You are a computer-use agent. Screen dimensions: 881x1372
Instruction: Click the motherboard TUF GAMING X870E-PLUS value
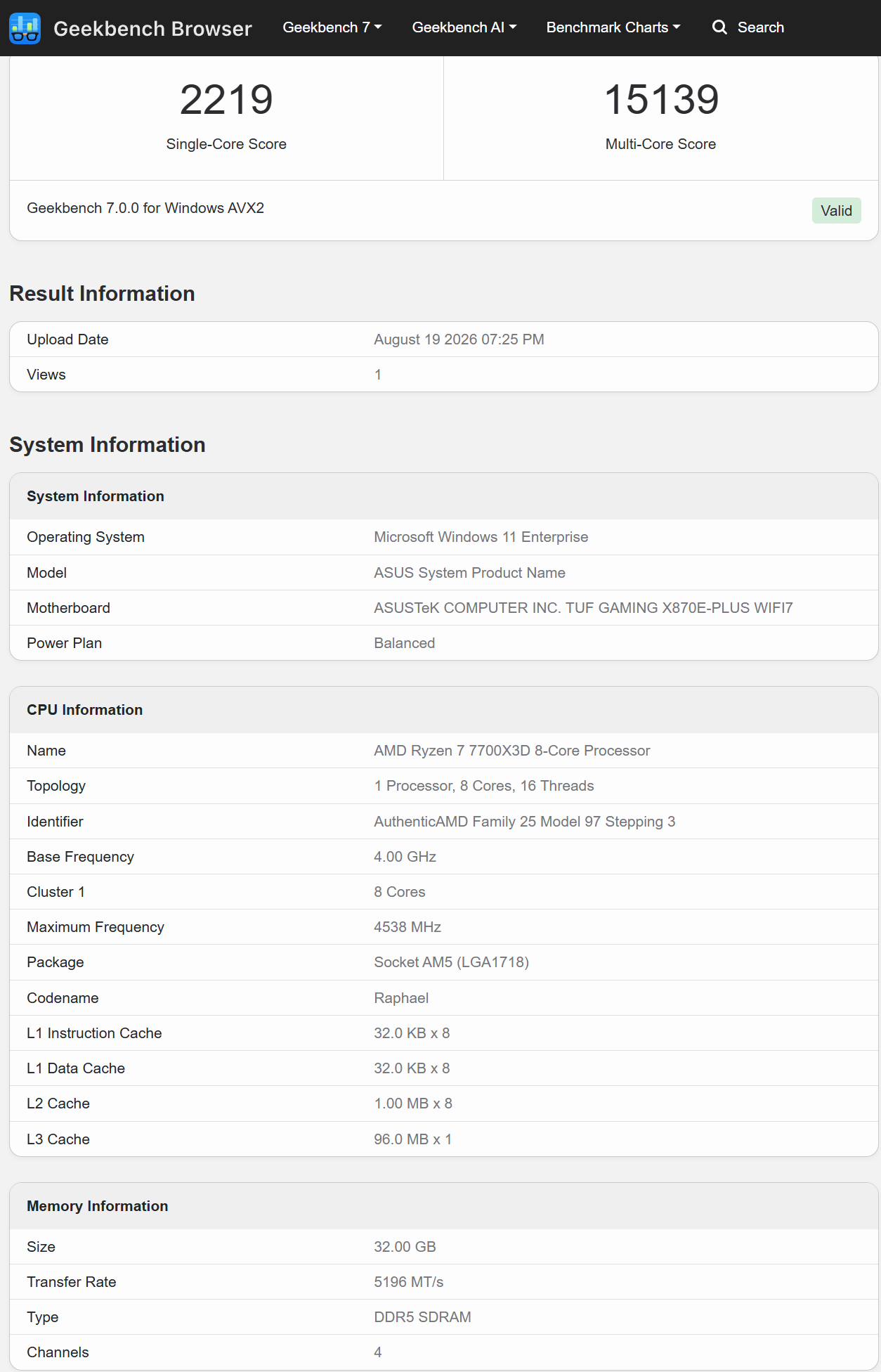click(x=583, y=608)
